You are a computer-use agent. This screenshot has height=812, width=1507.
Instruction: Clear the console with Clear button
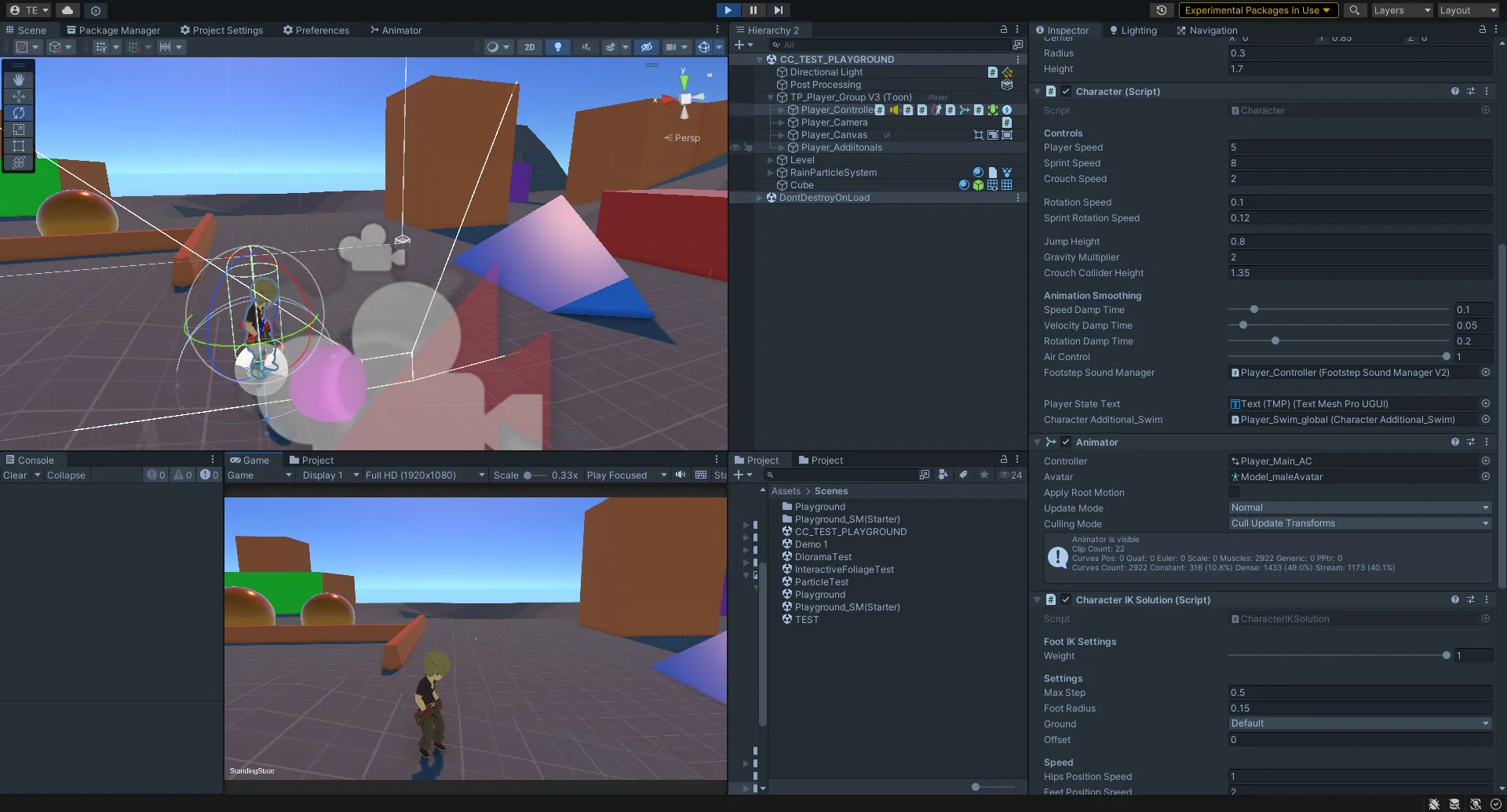point(15,475)
